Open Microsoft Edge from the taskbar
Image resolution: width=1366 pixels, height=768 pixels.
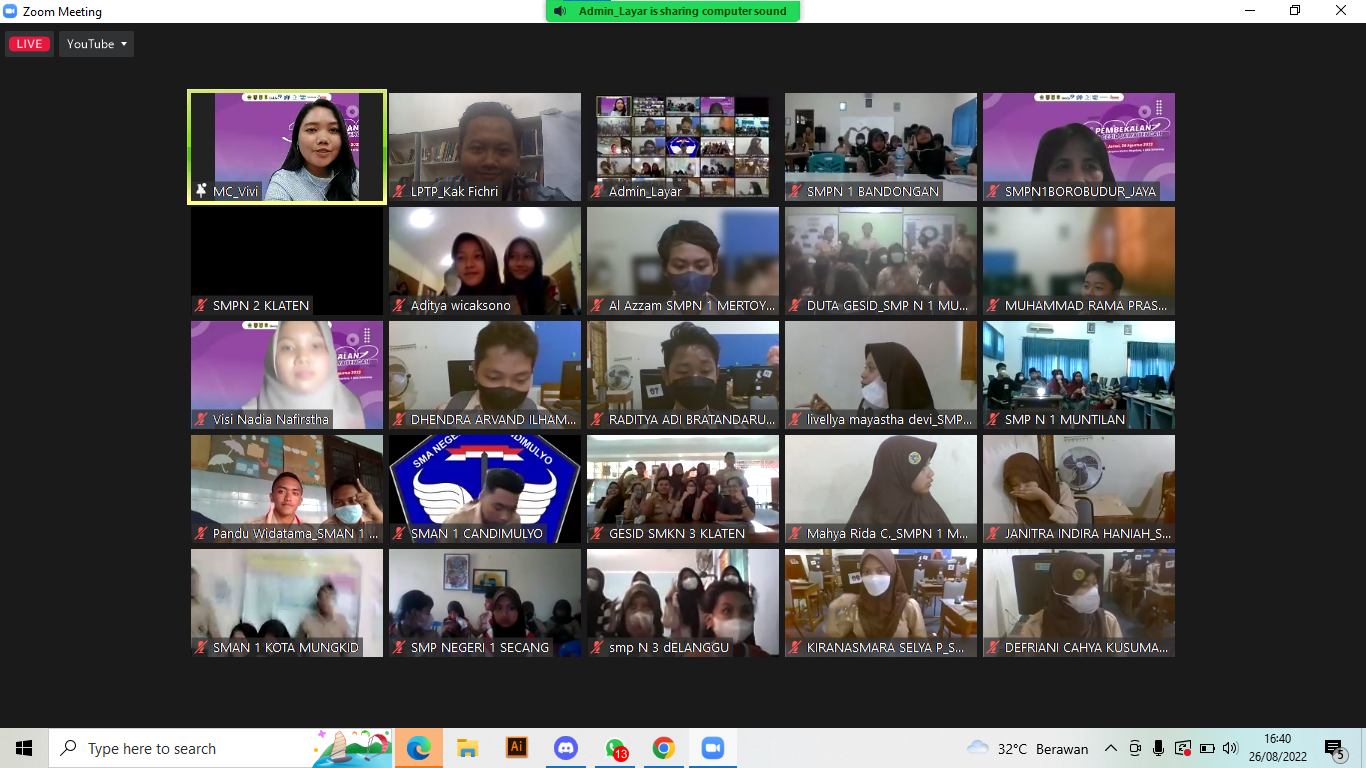[x=419, y=748]
